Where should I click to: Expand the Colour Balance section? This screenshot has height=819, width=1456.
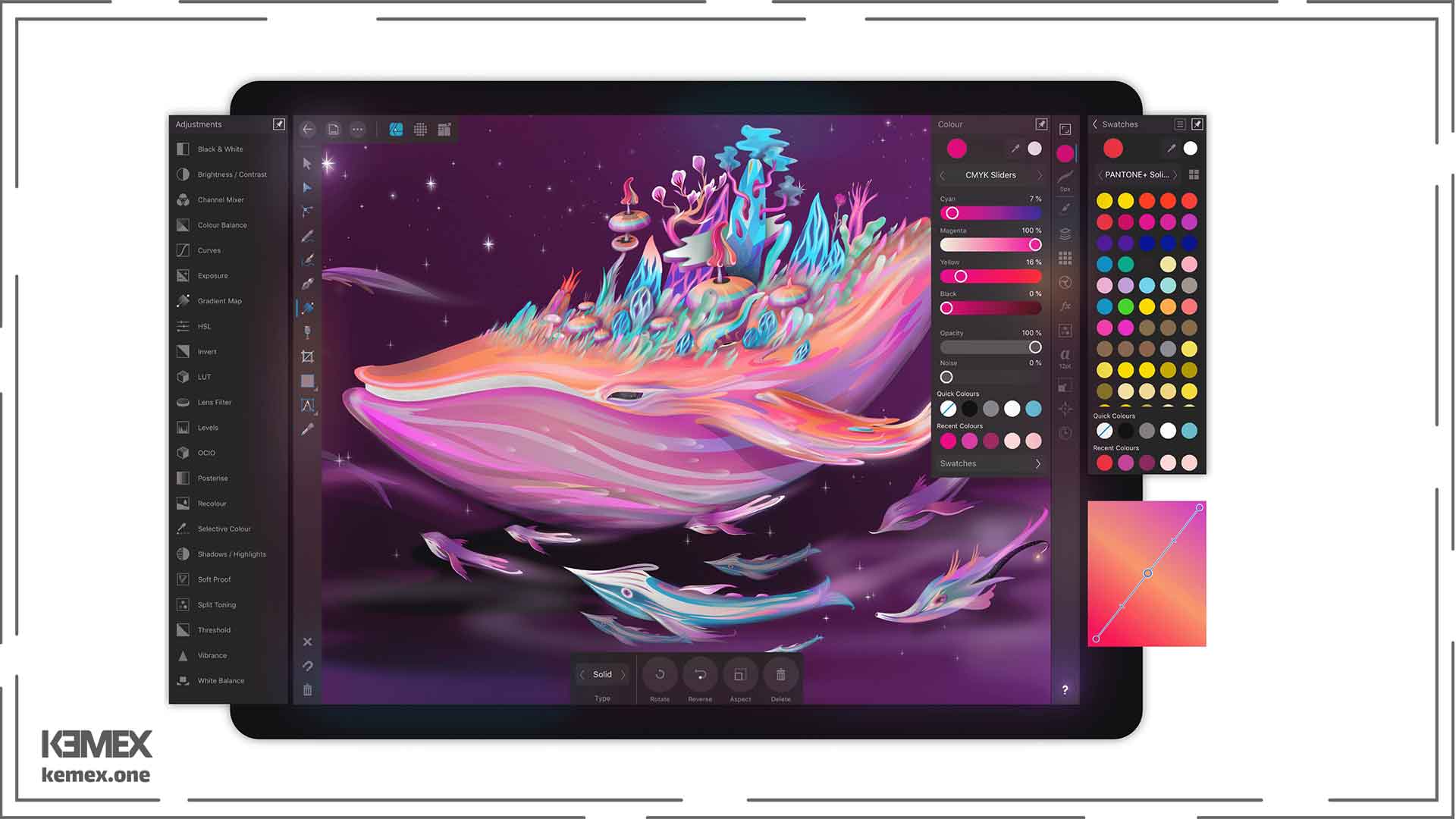click(222, 225)
